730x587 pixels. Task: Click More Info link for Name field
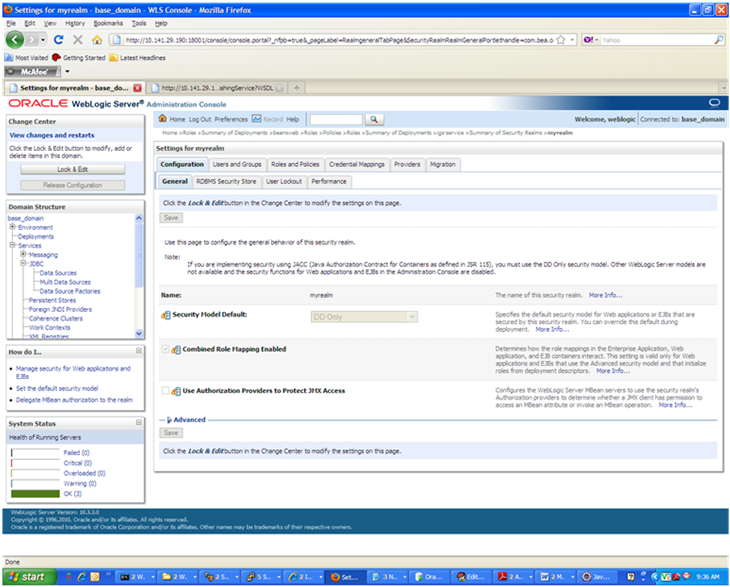click(x=605, y=295)
